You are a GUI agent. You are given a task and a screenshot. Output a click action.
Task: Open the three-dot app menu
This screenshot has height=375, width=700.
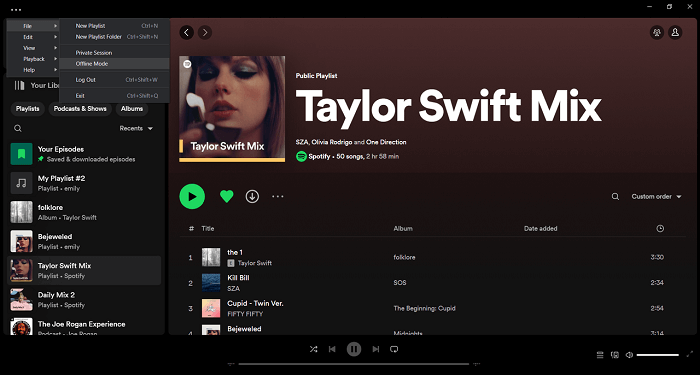[x=16, y=9]
